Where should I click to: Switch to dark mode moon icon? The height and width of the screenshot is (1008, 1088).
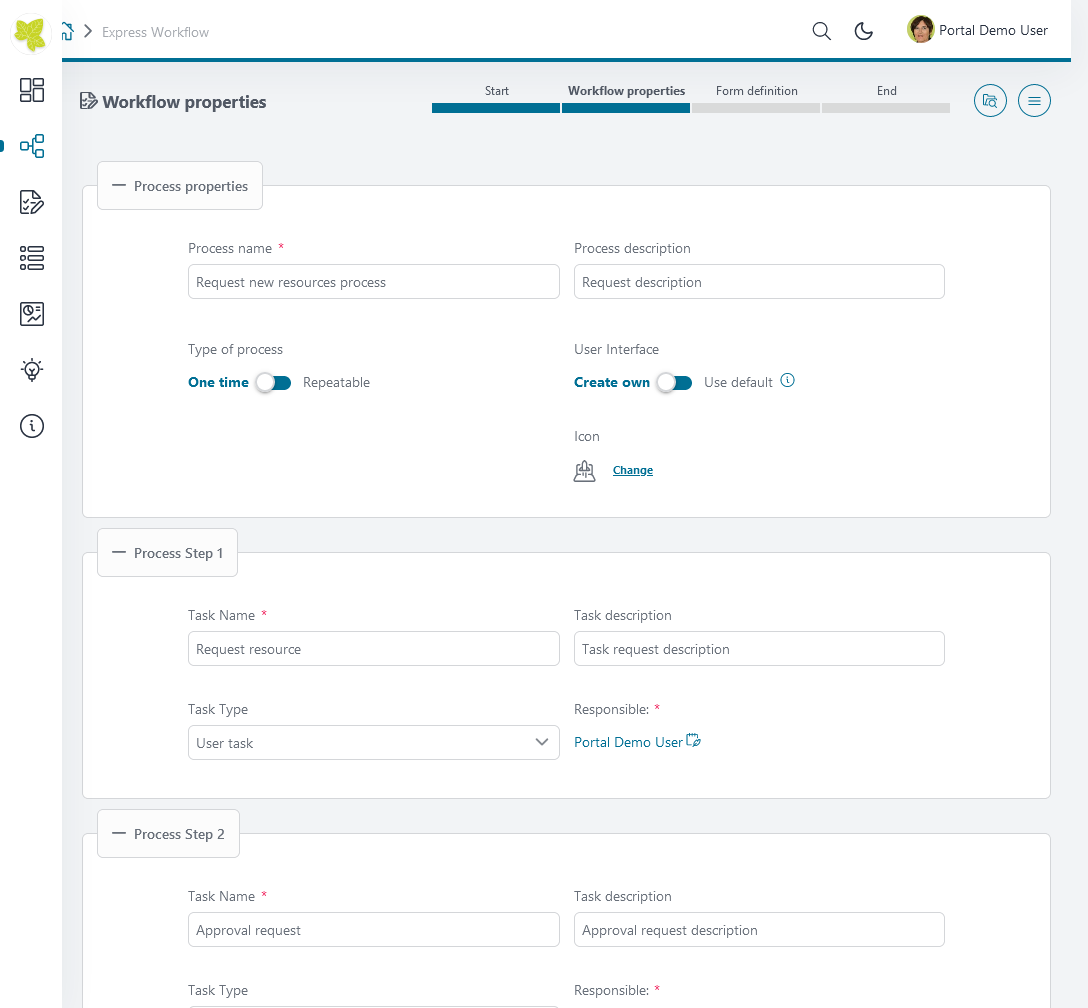pos(863,31)
